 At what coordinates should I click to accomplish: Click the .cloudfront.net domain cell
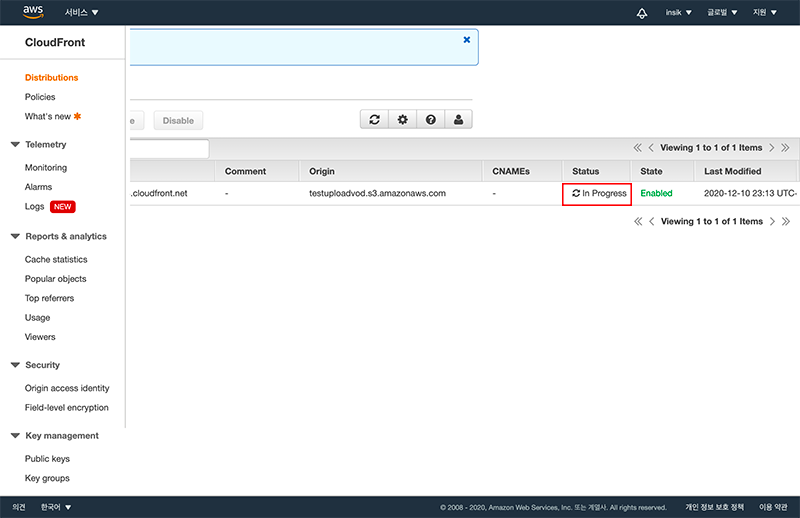point(159,193)
